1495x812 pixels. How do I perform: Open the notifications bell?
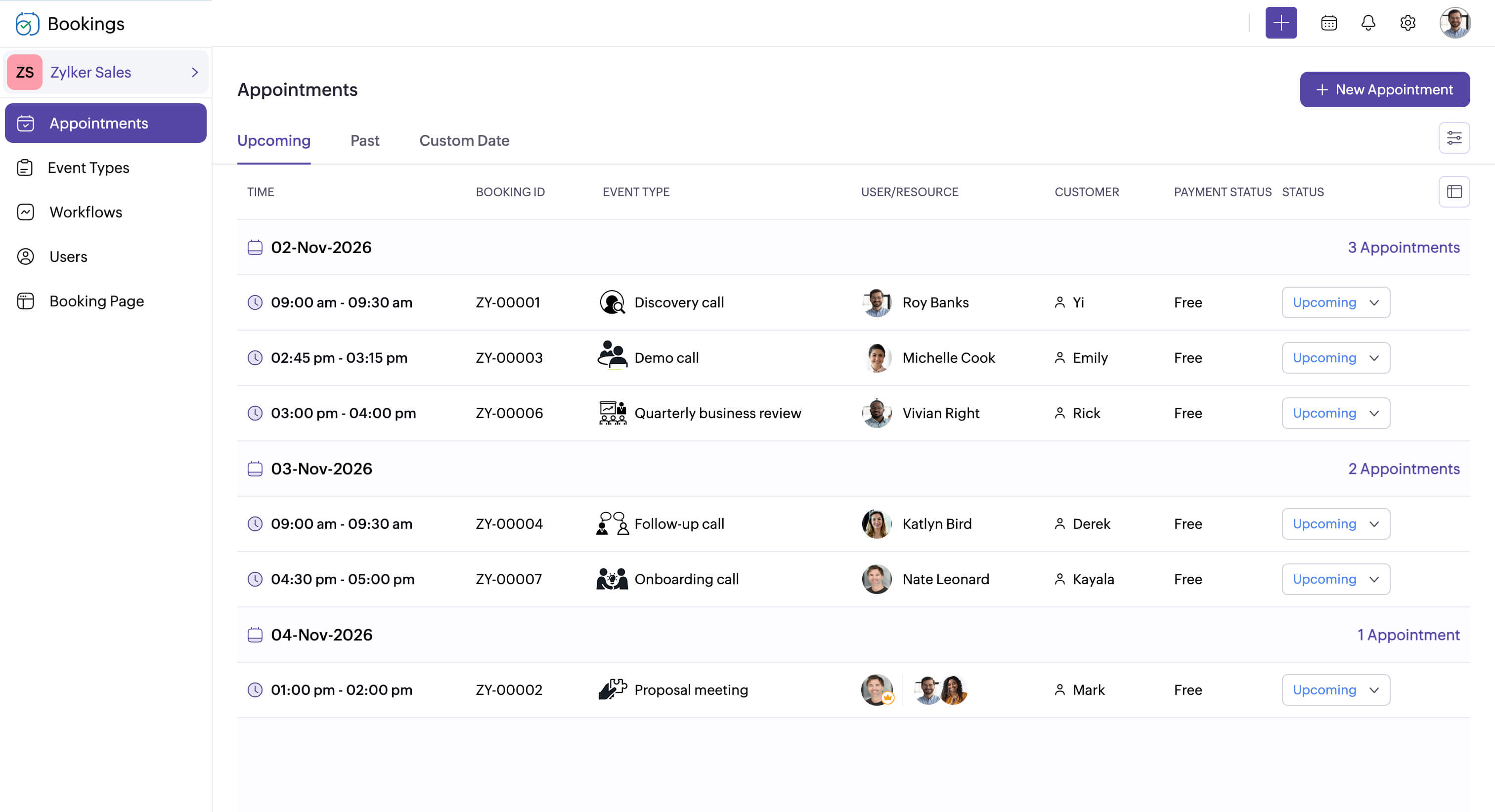tap(1368, 23)
